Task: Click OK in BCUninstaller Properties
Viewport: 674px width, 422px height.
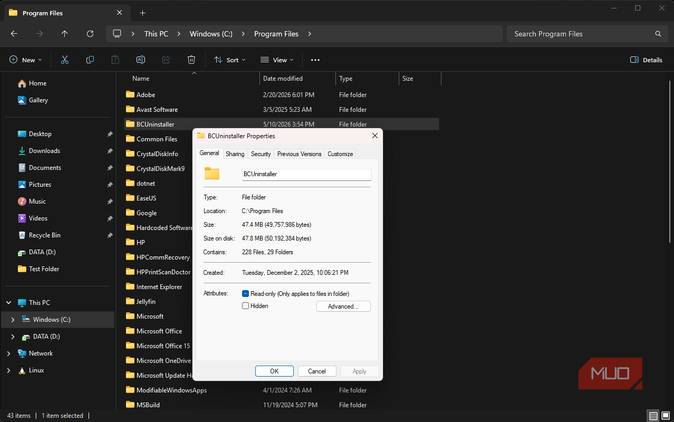Action: [274, 371]
